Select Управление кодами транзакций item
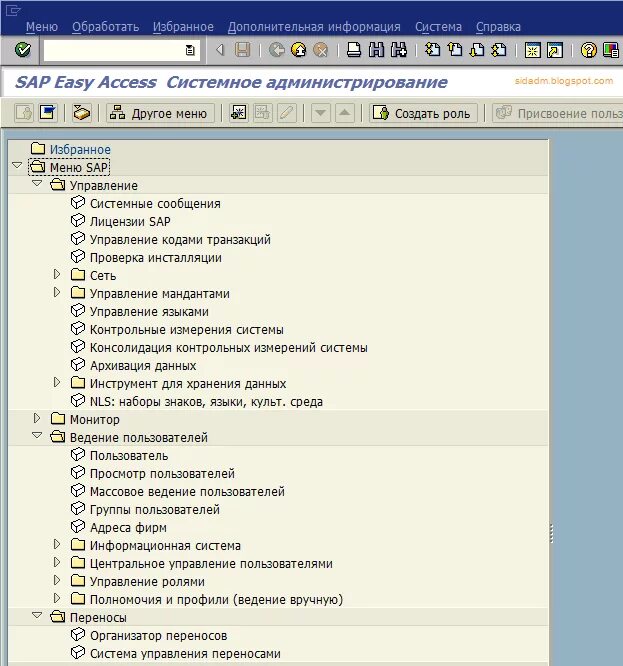 click(x=180, y=240)
